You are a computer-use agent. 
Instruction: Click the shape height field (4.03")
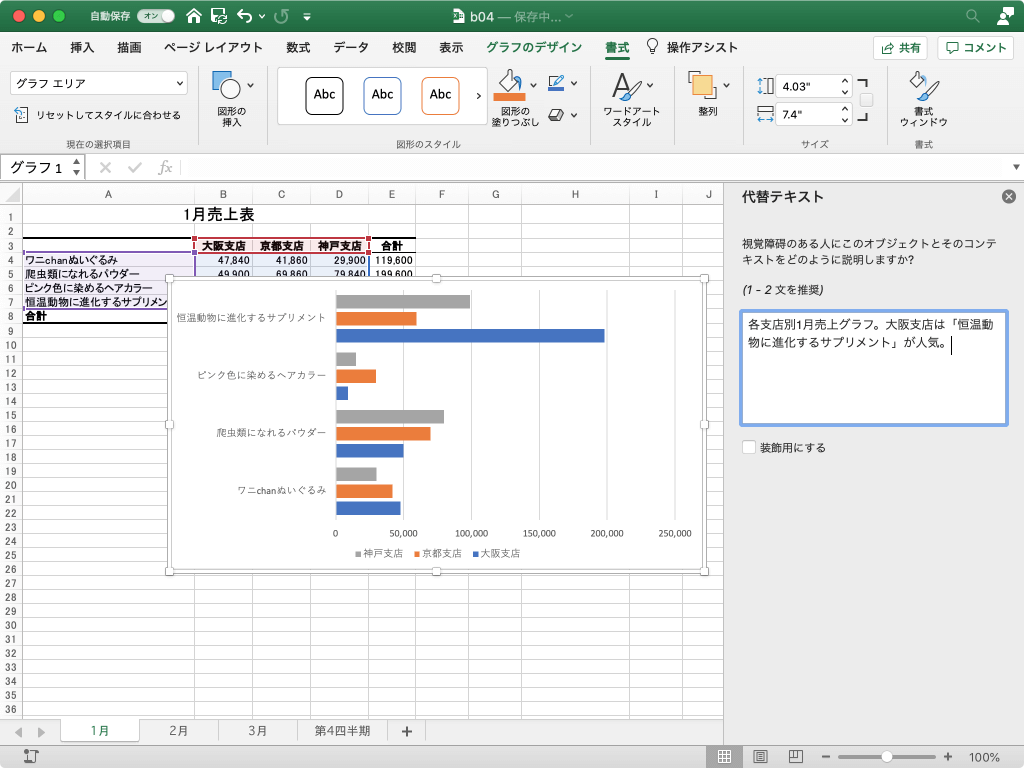pyautogui.click(x=807, y=86)
